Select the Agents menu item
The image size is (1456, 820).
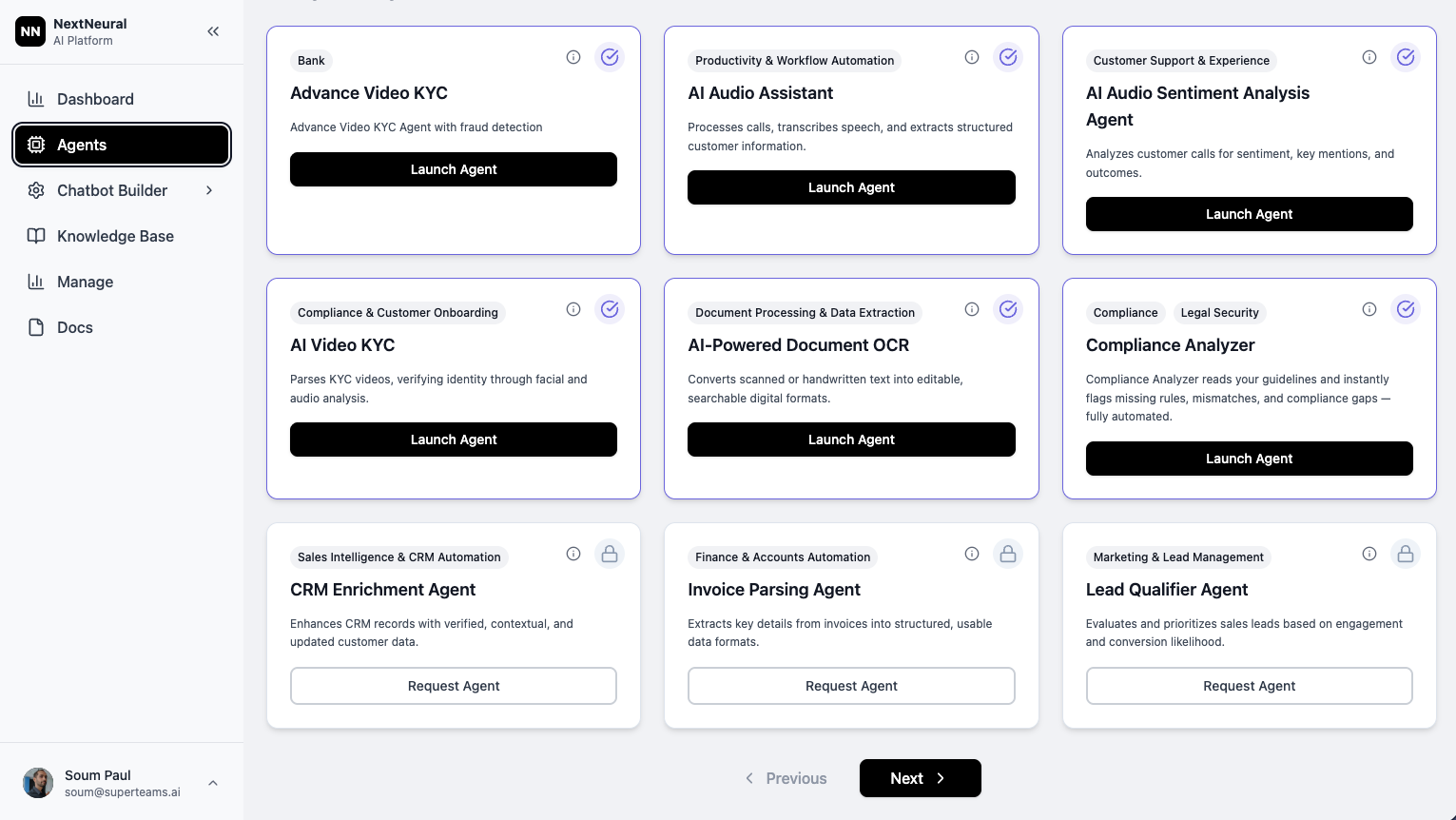[x=82, y=145]
